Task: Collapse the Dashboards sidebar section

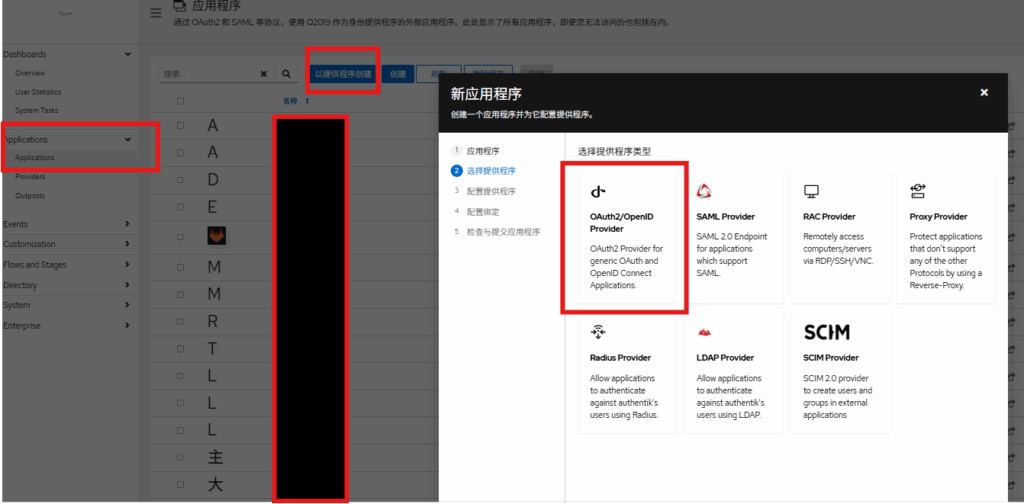Action: pyautogui.click(x=127, y=54)
